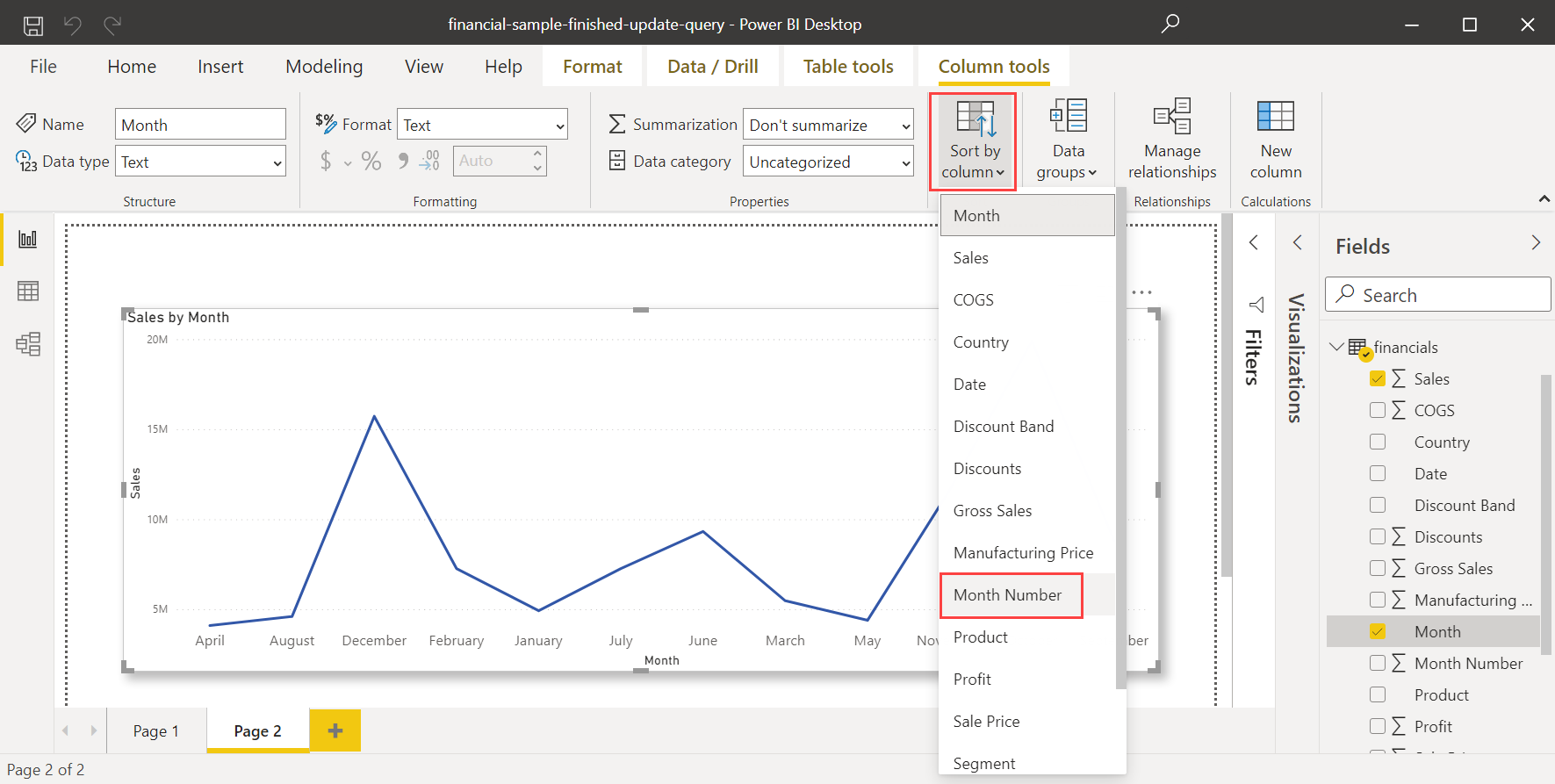Add a new page with plus button
This screenshot has width=1555, height=784.
point(335,730)
